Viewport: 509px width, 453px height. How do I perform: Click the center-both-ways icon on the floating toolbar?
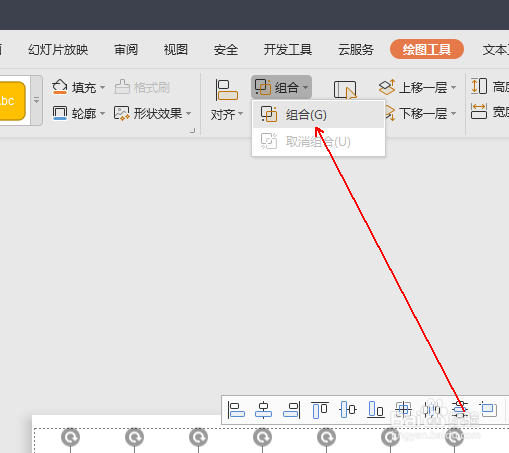tap(404, 410)
